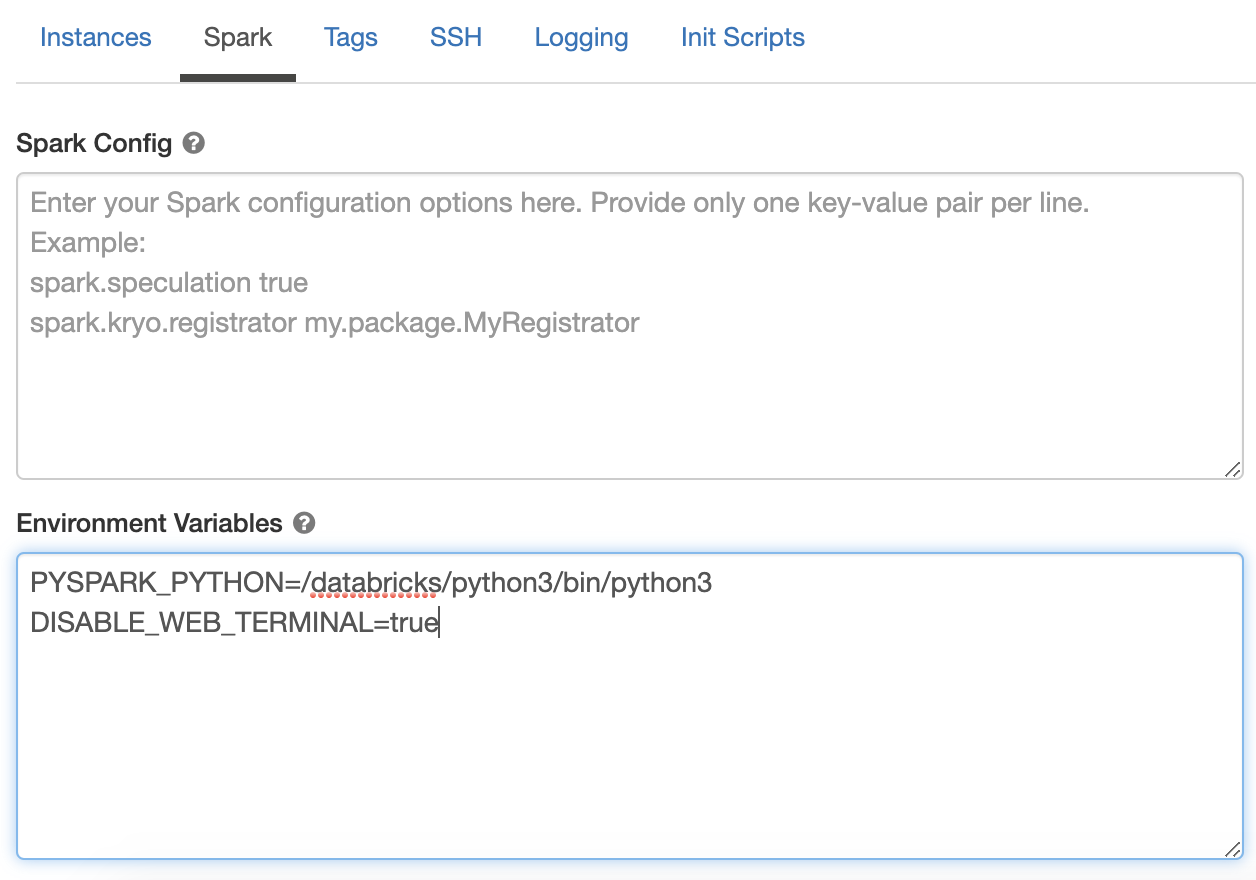Click the question mark beside Spark Config
Viewport: 1256px width, 880px height.
tap(191, 143)
